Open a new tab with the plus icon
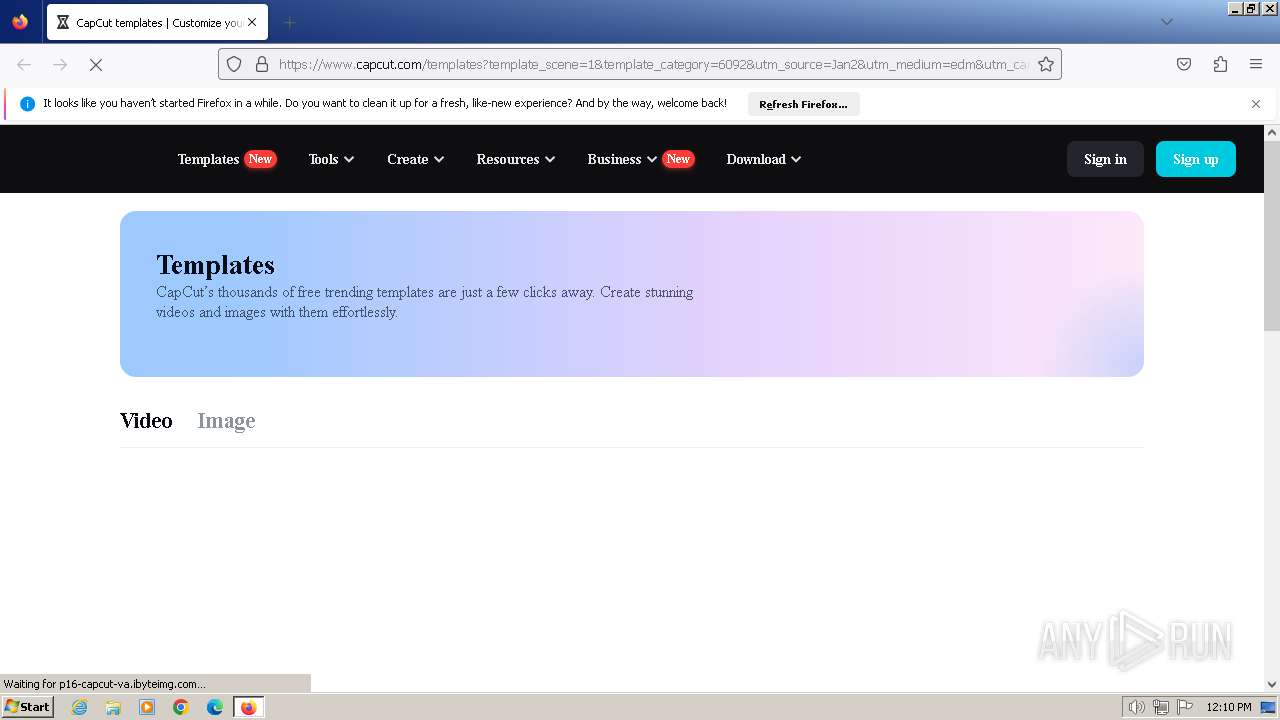1280x720 pixels. 289,22
